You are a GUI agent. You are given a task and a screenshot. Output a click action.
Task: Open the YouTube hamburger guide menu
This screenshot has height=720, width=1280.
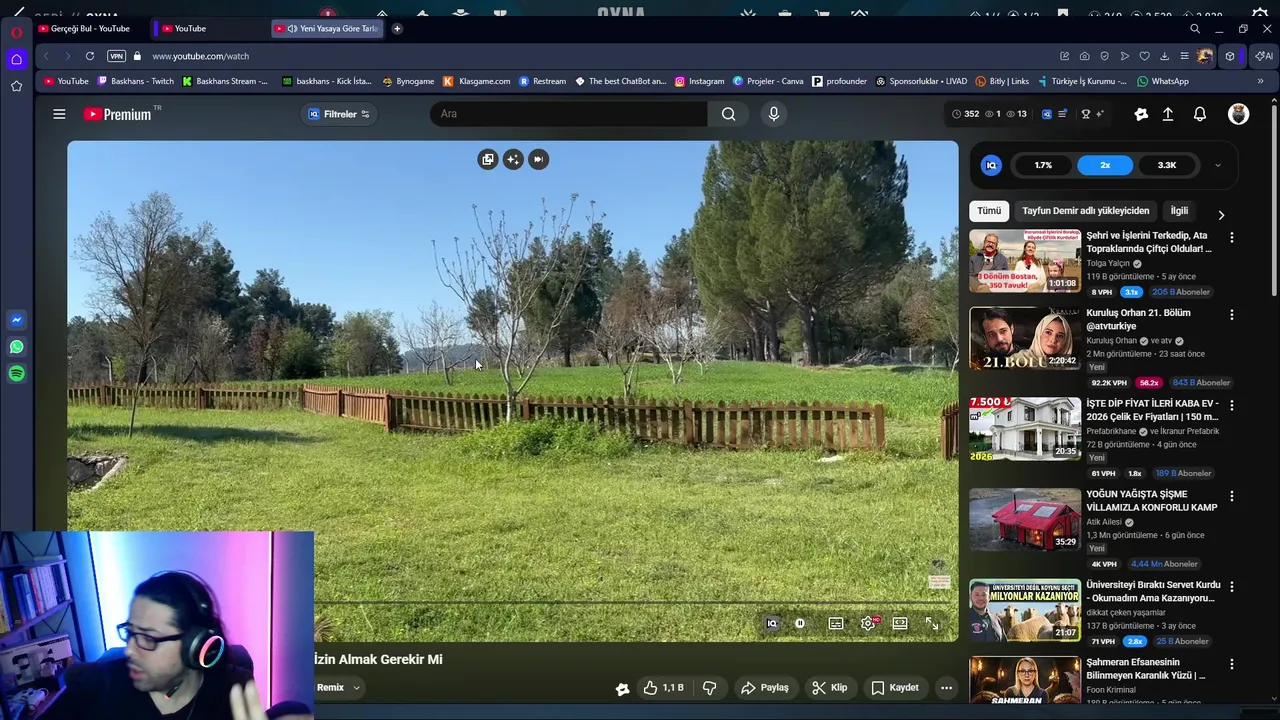tap(59, 114)
